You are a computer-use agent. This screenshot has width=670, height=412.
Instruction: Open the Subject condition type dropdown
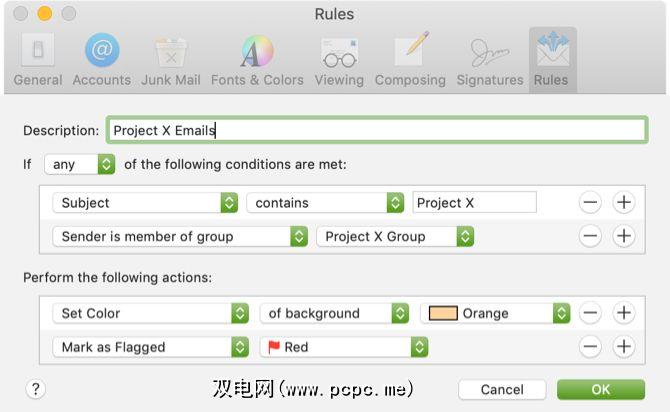click(x=144, y=203)
